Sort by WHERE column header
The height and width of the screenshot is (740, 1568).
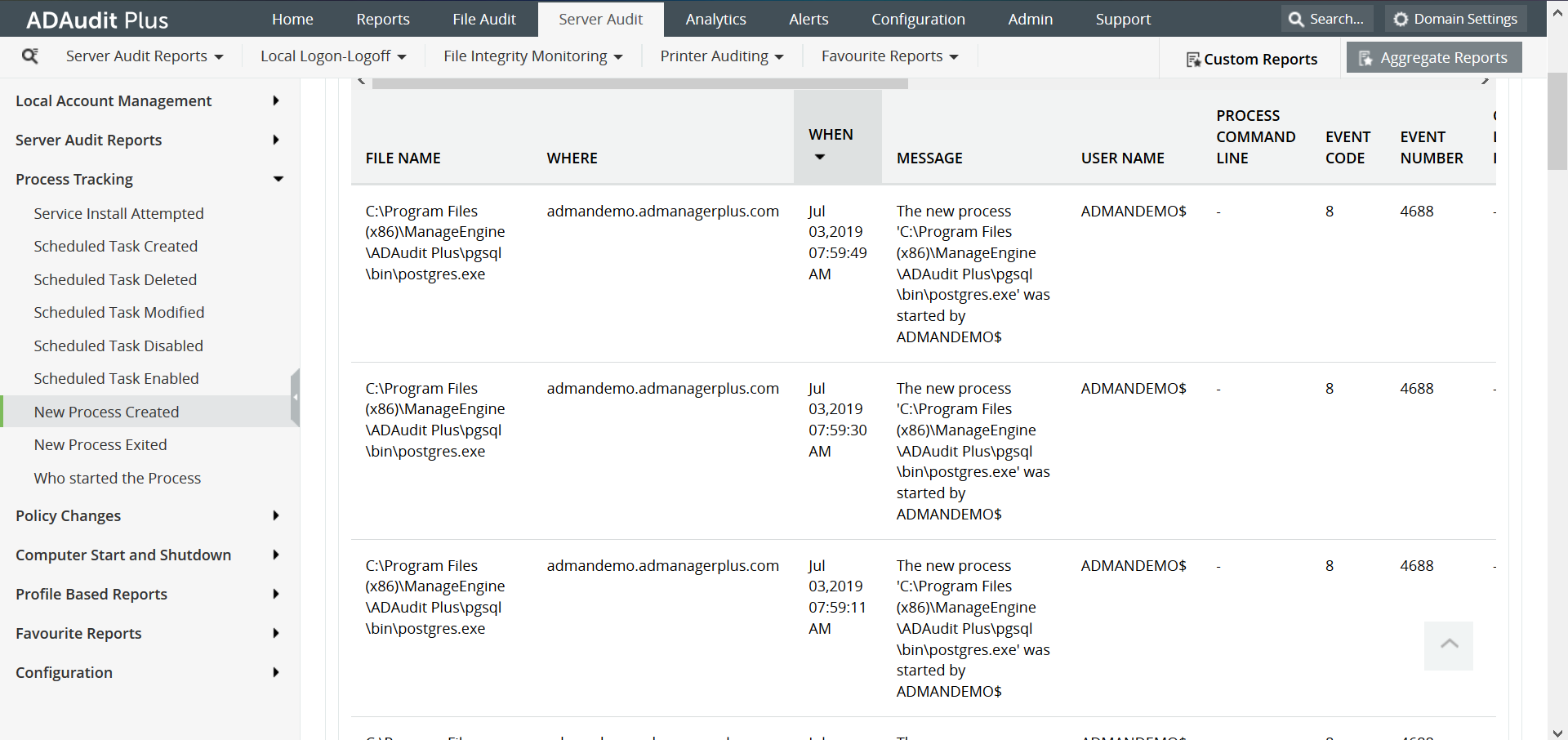coord(572,158)
